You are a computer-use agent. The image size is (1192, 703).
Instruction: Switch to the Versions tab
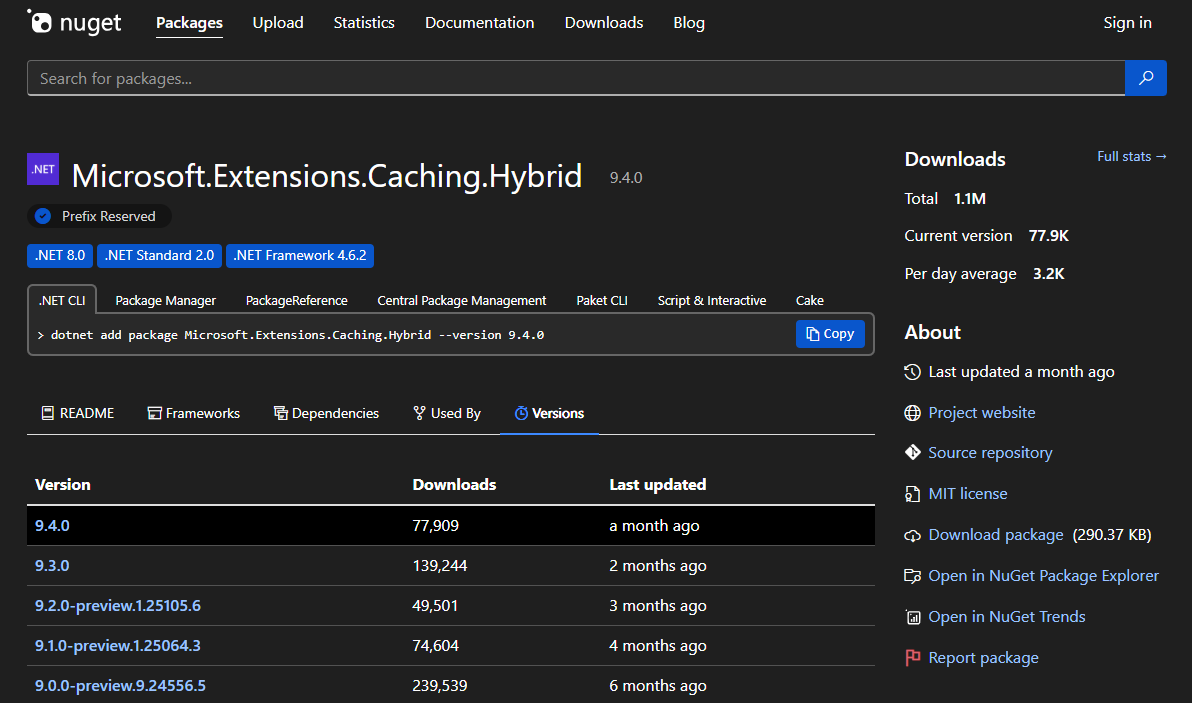pyautogui.click(x=549, y=413)
